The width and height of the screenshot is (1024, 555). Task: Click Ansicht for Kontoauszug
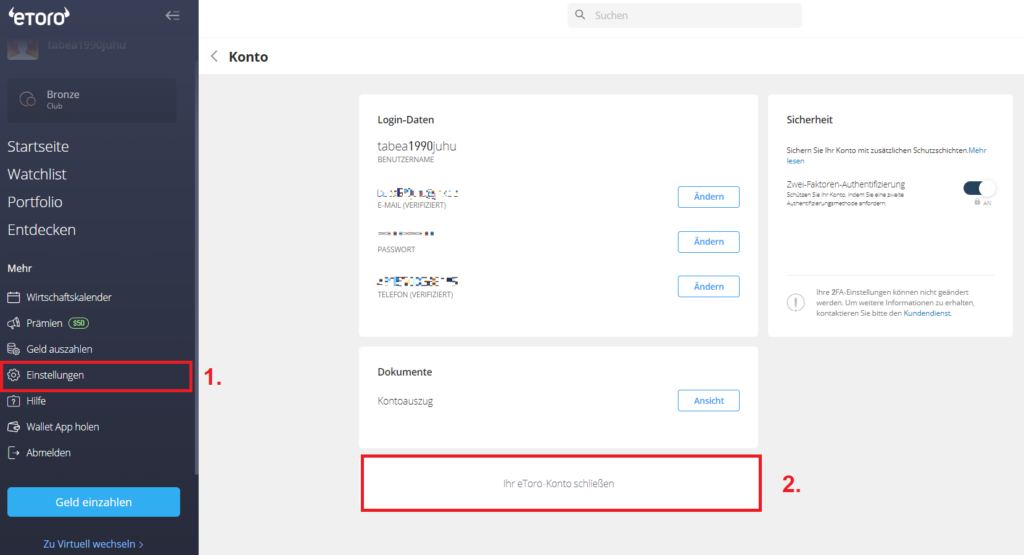tap(709, 401)
